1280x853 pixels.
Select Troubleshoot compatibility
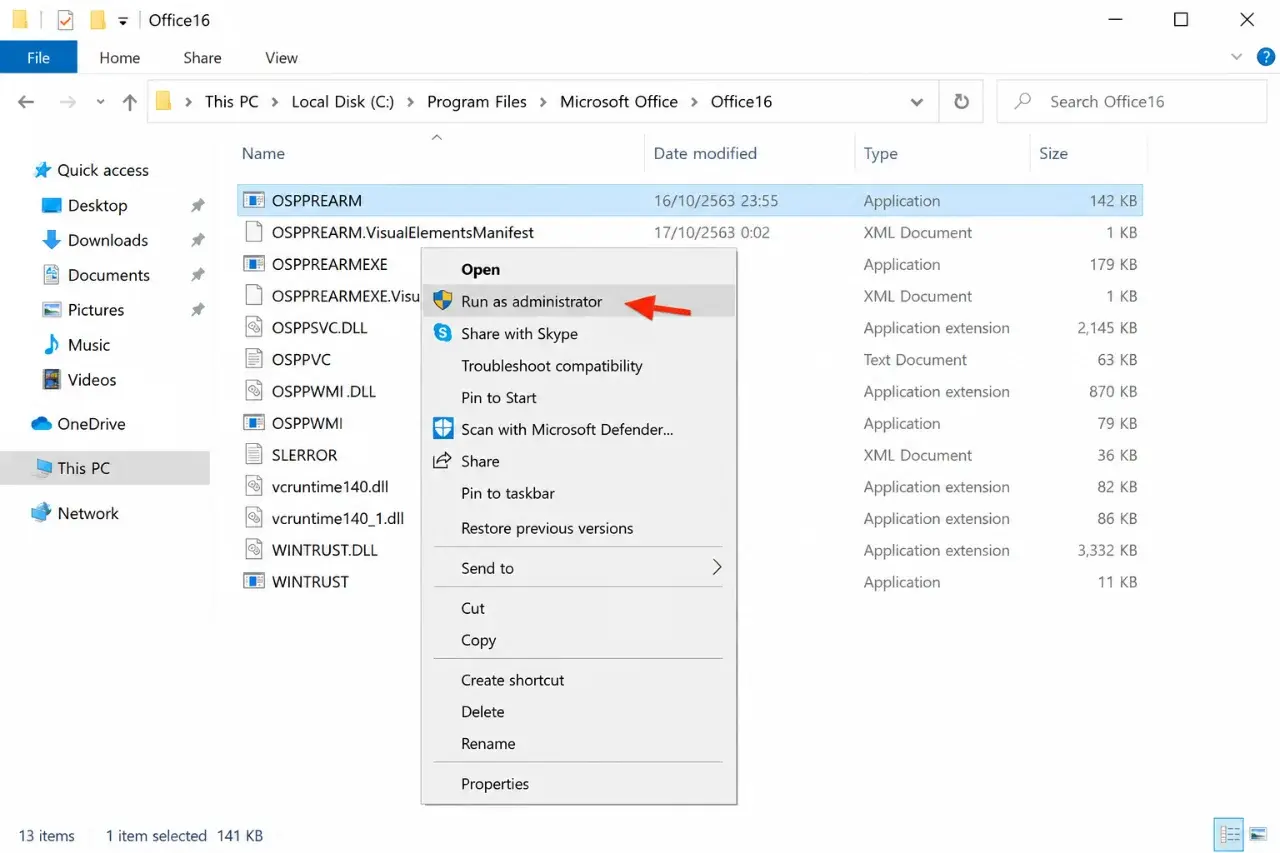click(x=579, y=365)
